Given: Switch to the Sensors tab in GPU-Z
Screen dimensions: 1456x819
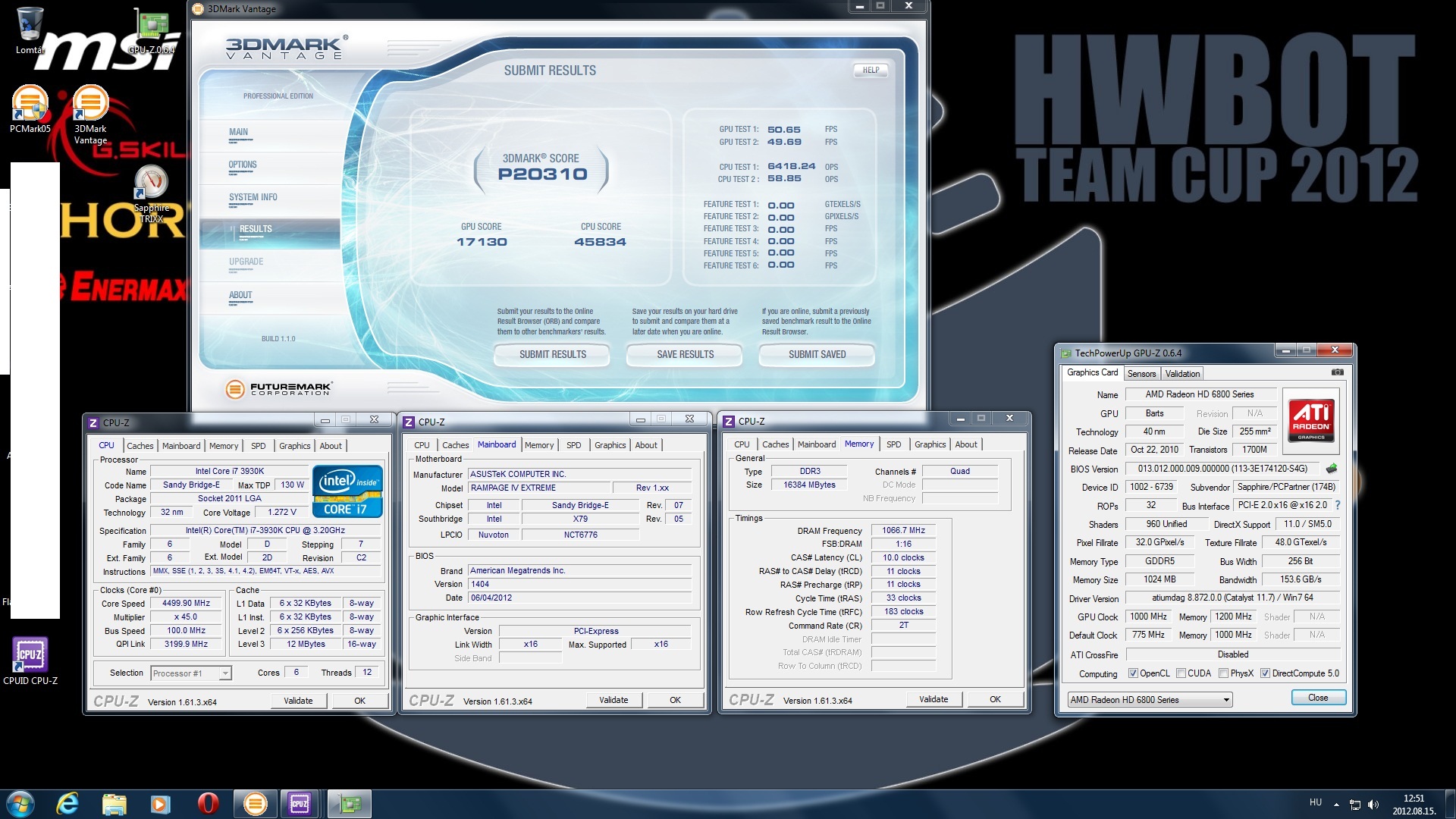Looking at the screenshot, I should (1141, 373).
